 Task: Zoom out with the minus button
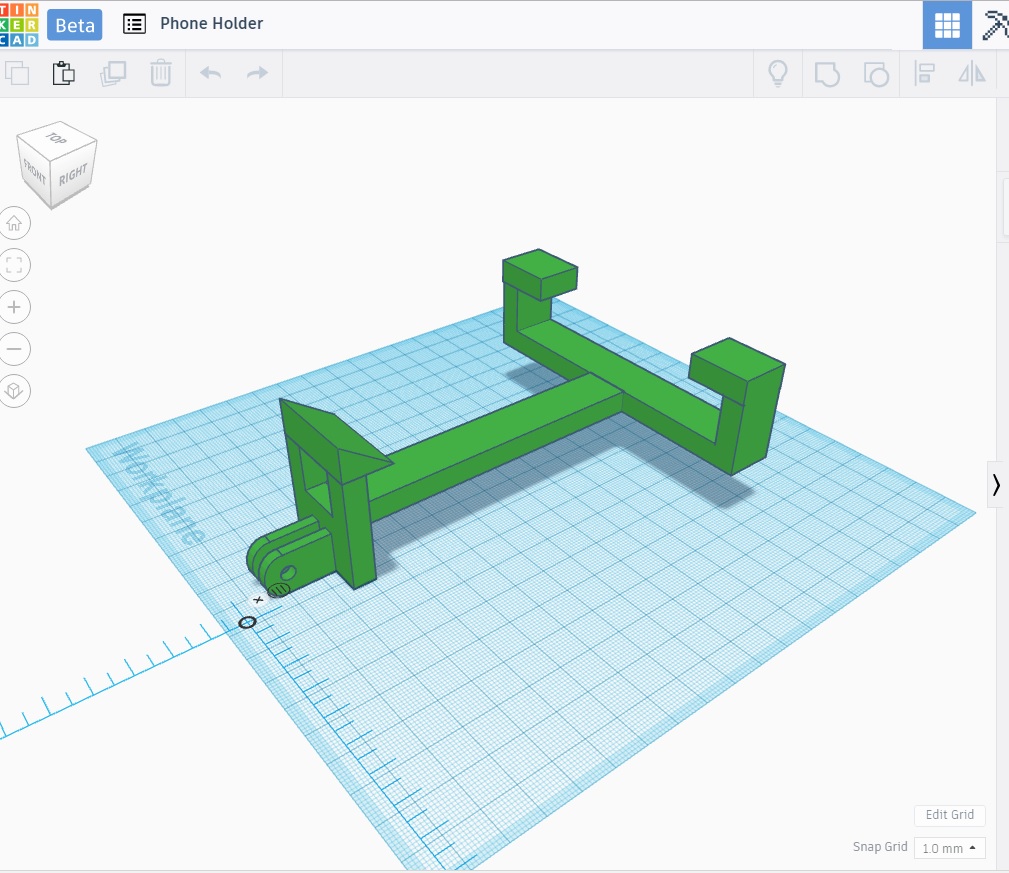[x=14, y=349]
